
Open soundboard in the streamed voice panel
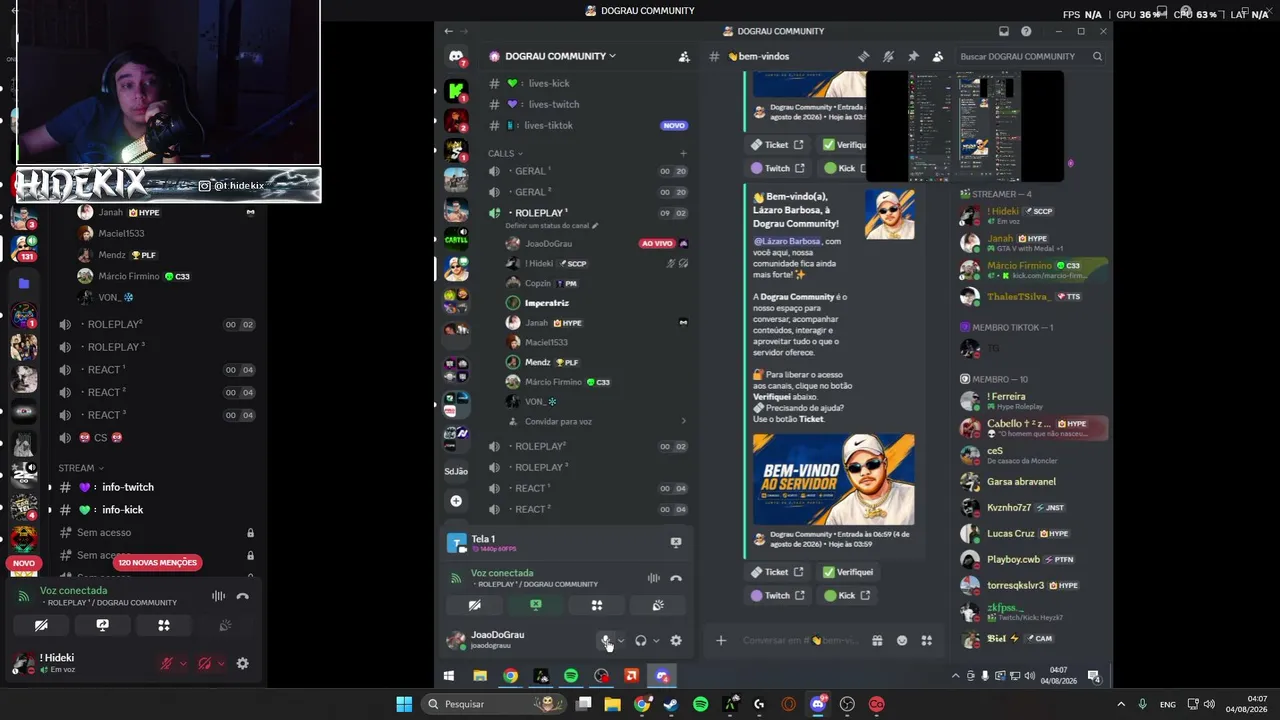click(657, 605)
